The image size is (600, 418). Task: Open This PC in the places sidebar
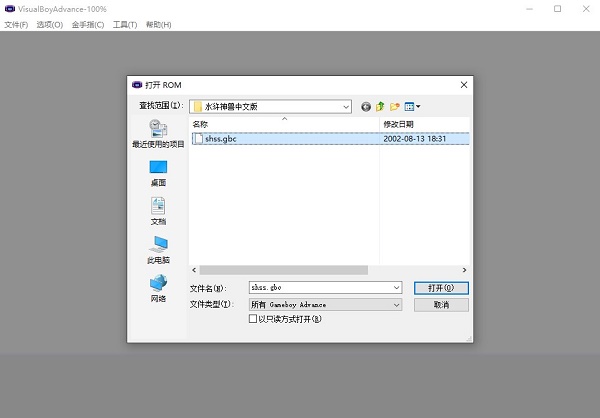tap(158, 250)
